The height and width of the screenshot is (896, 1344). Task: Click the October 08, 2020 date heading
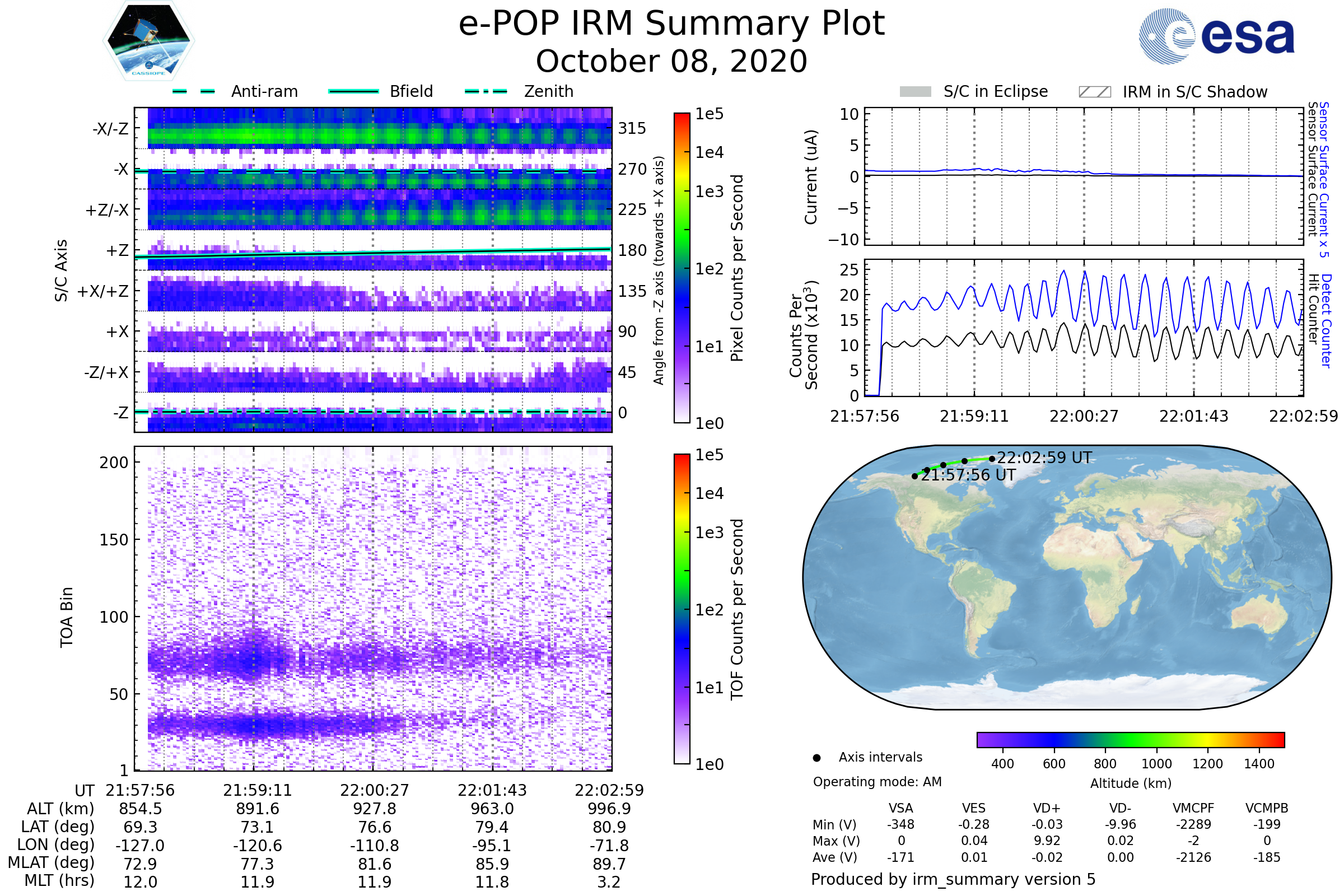[x=671, y=62]
